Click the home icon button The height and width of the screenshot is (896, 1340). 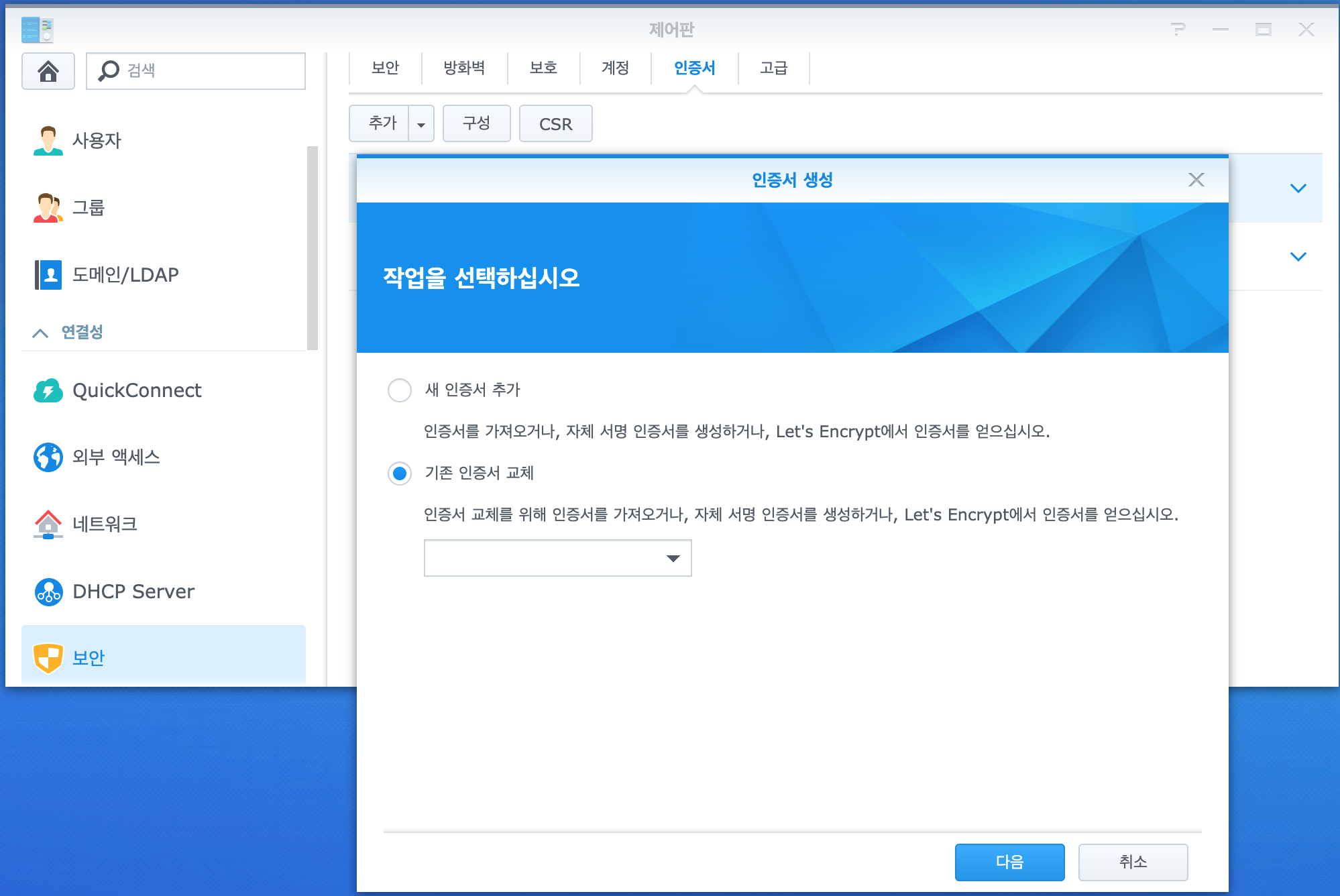[48, 71]
